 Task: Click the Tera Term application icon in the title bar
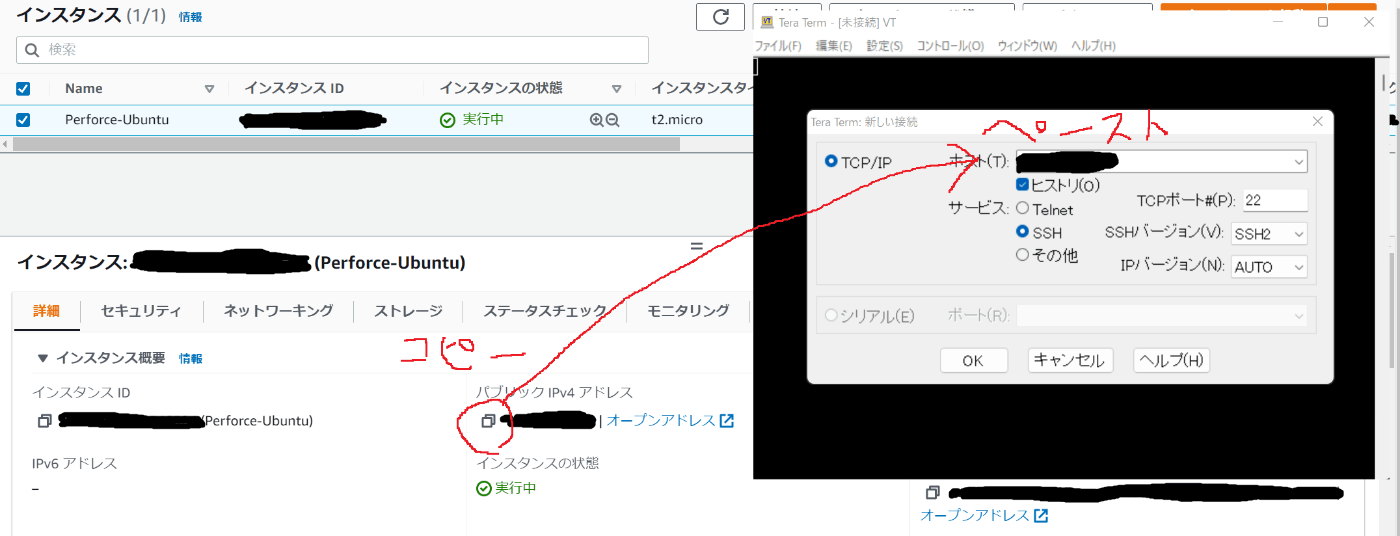pos(767,22)
